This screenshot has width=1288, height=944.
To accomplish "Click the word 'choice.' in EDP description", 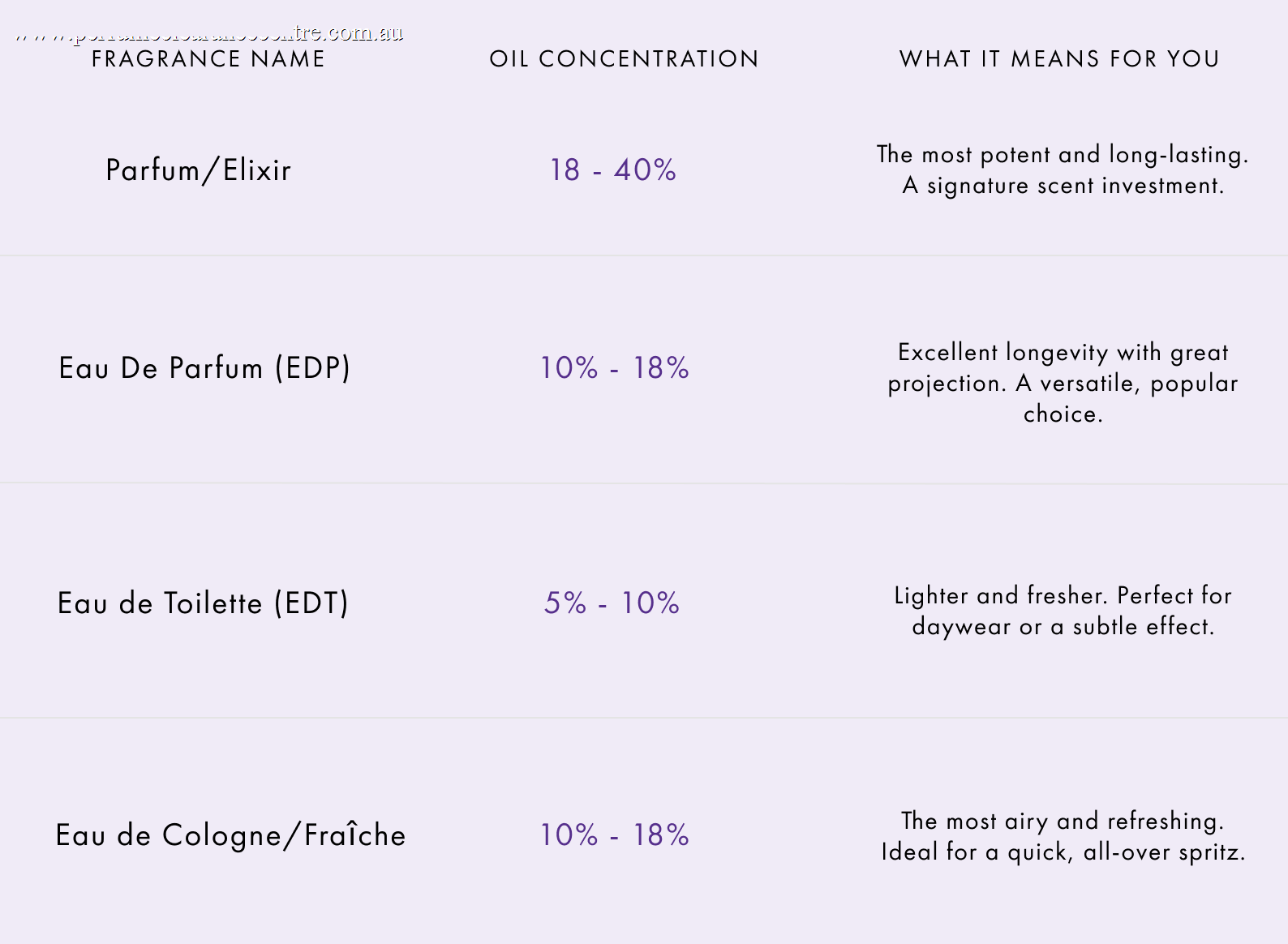I will coord(1063,414).
